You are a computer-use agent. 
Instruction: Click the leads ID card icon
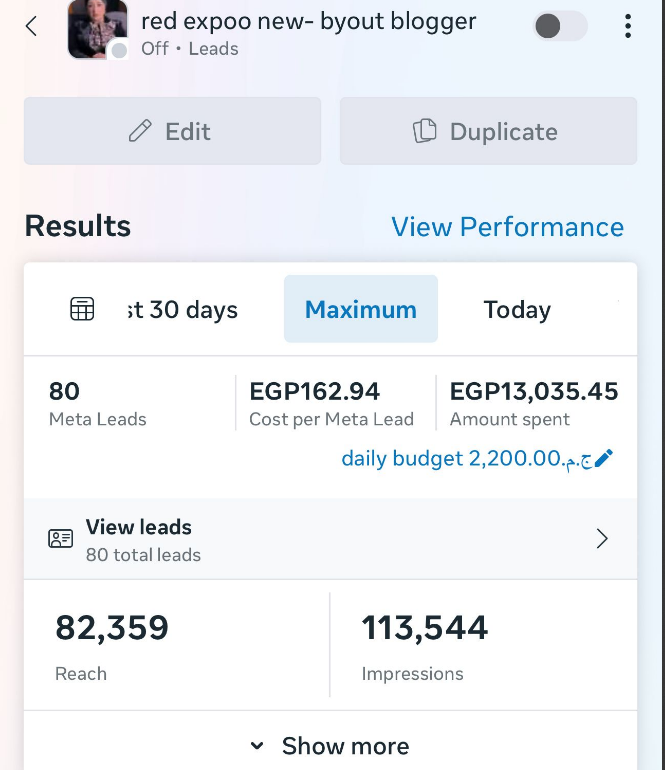[61, 539]
